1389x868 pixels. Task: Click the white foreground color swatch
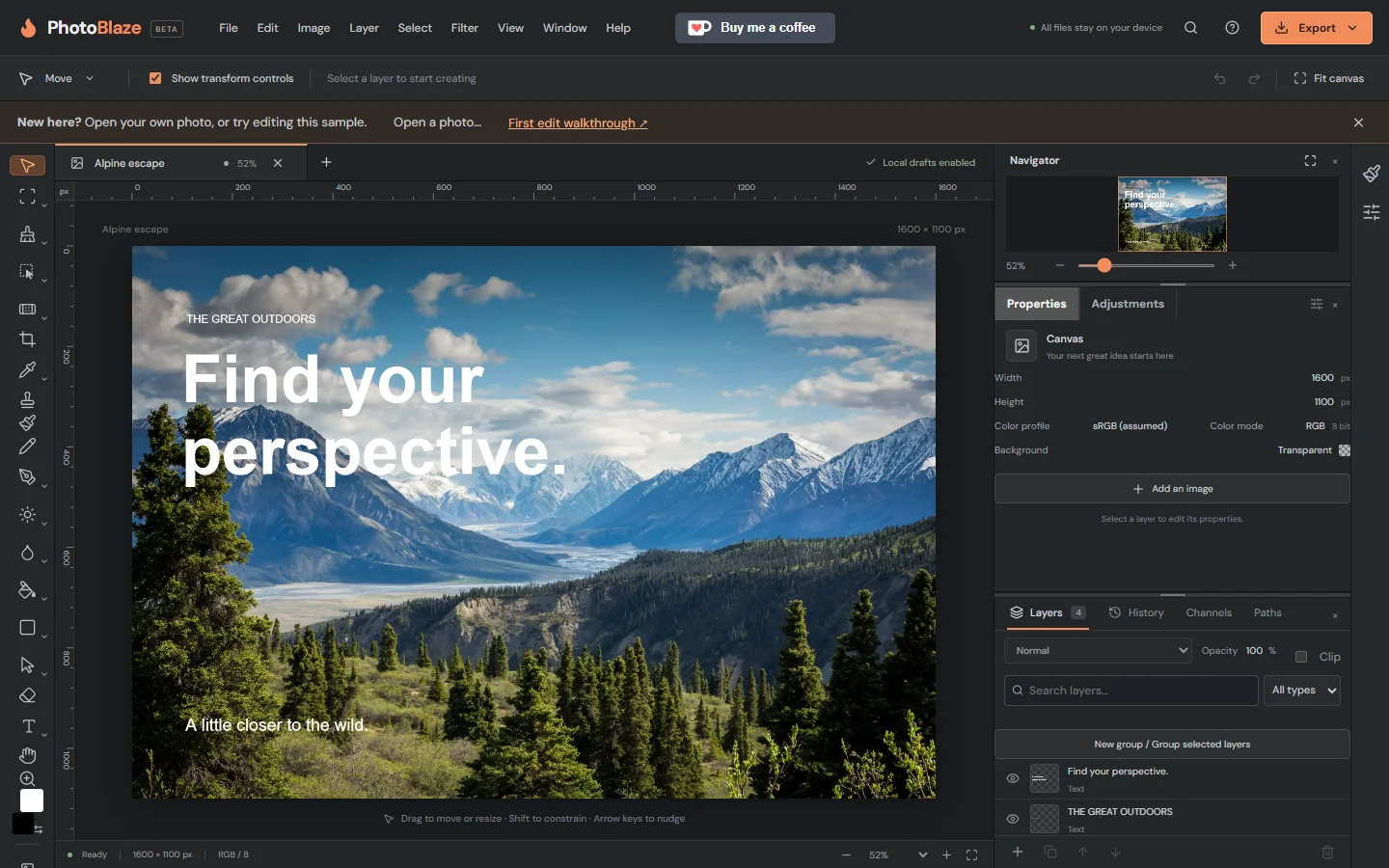tap(32, 800)
